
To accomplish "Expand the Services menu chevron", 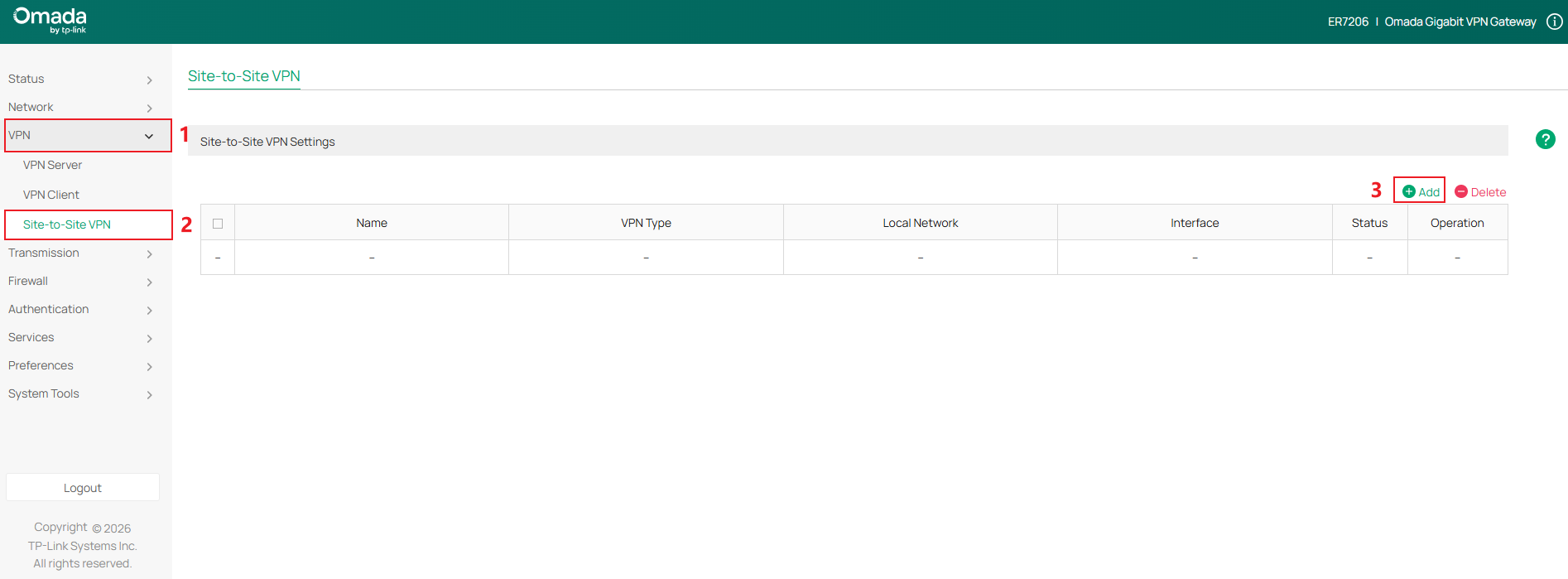I will [149, 339].
